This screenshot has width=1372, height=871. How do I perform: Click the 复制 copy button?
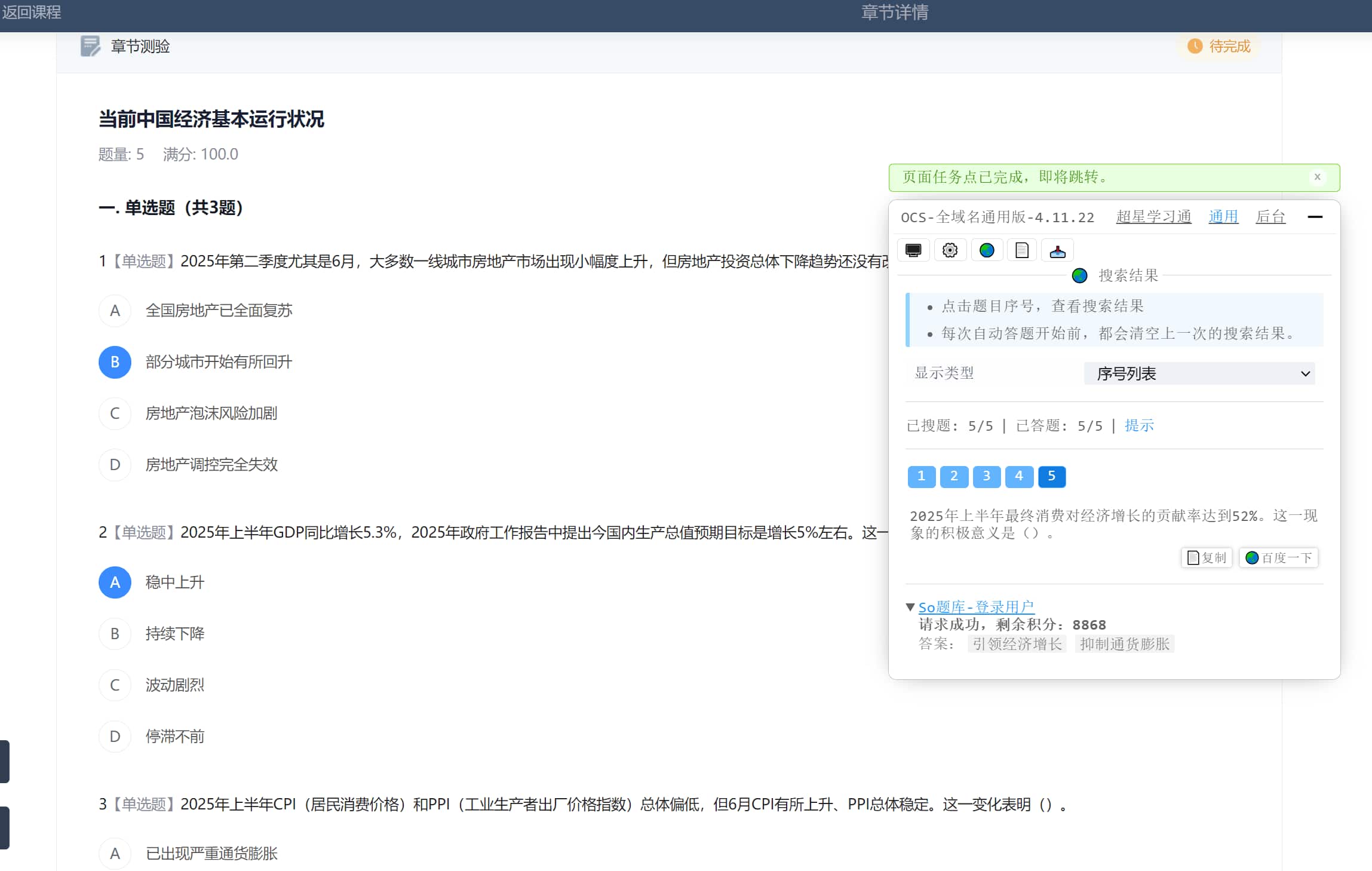click(x=1207, y=558)
